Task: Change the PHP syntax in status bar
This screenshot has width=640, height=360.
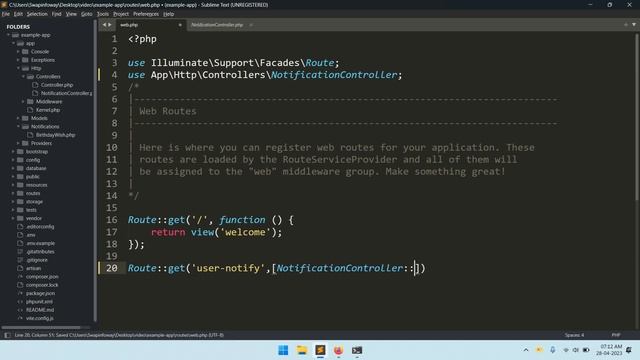Action: [616, 335]
